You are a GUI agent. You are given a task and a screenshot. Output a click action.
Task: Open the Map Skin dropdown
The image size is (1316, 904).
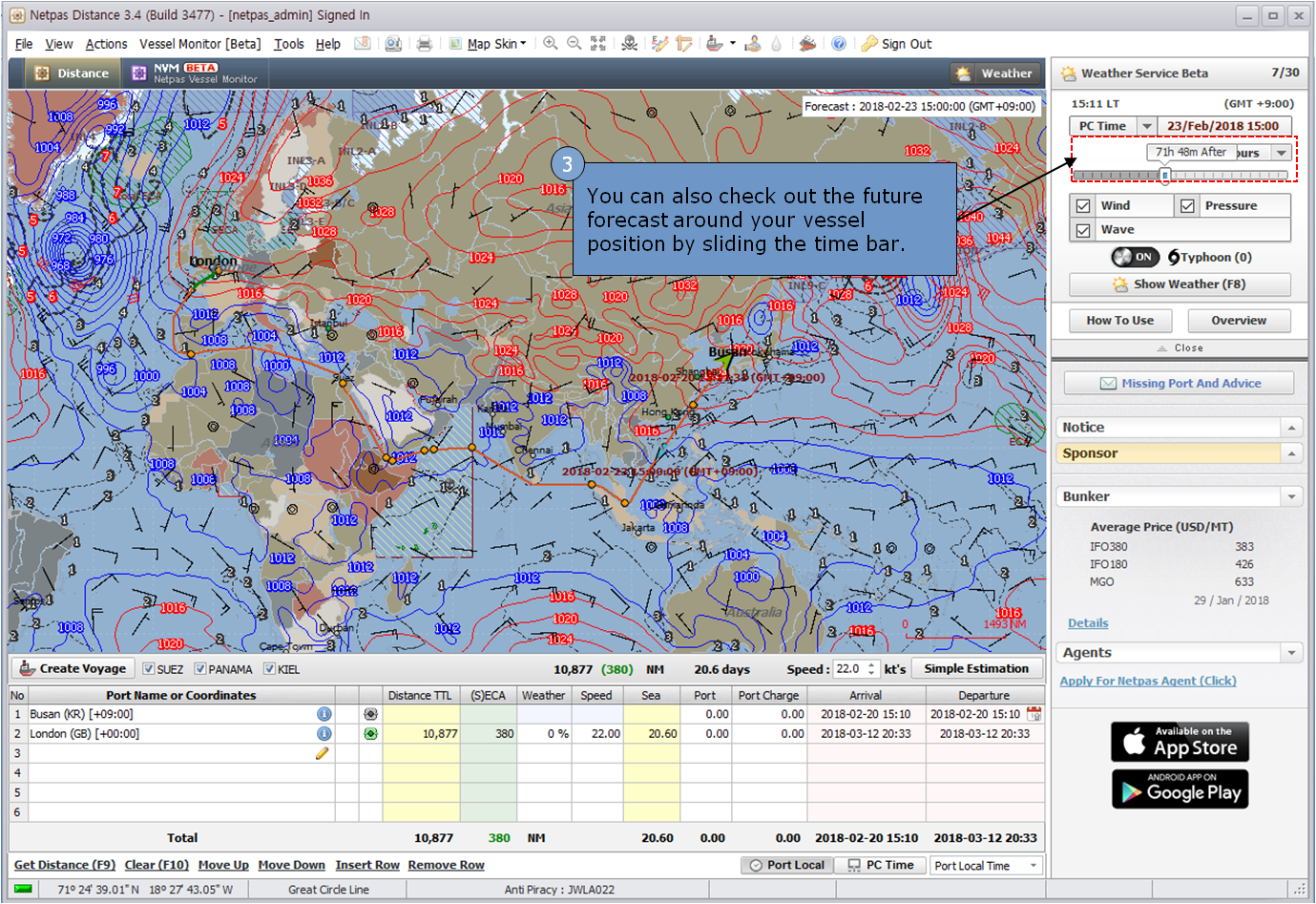[x=495, y=44]
